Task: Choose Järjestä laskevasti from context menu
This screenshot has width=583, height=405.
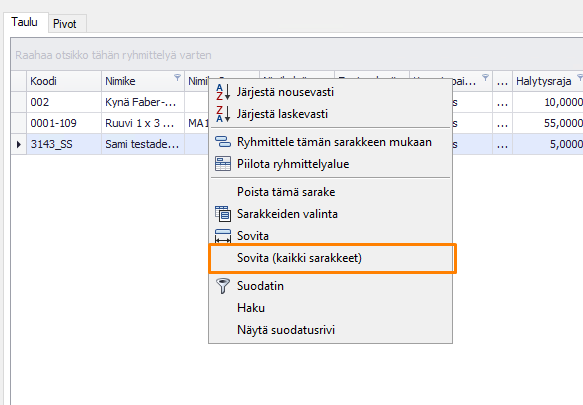Action: (330, 114)
